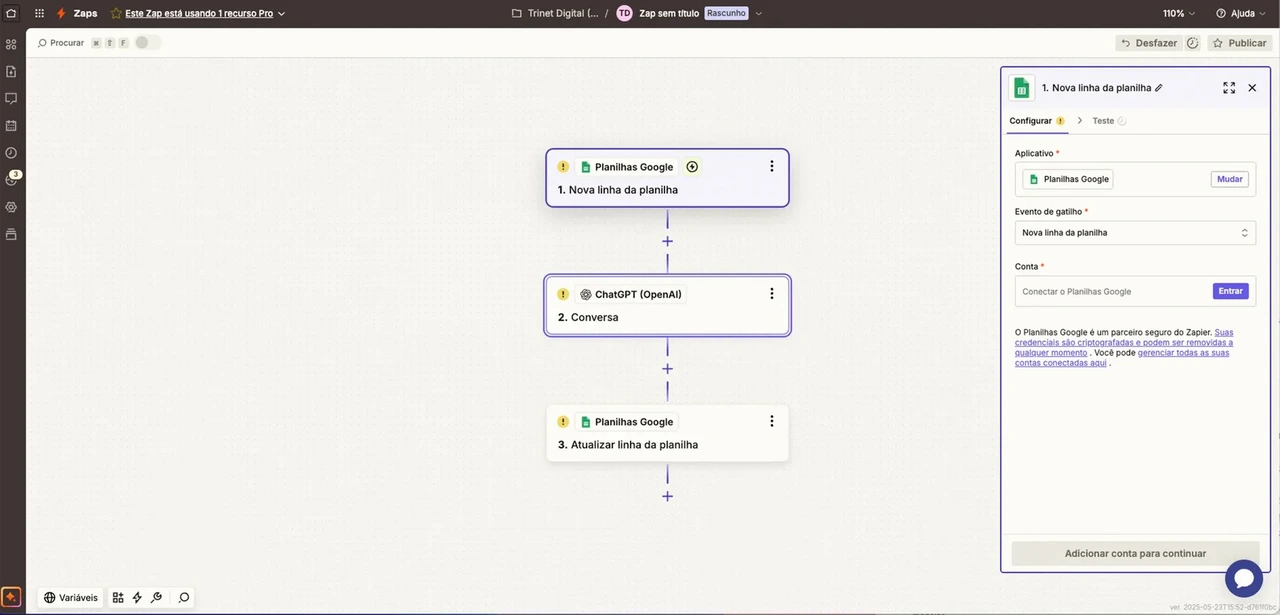Open the zoom 110% dropdown

(1179, 13)
